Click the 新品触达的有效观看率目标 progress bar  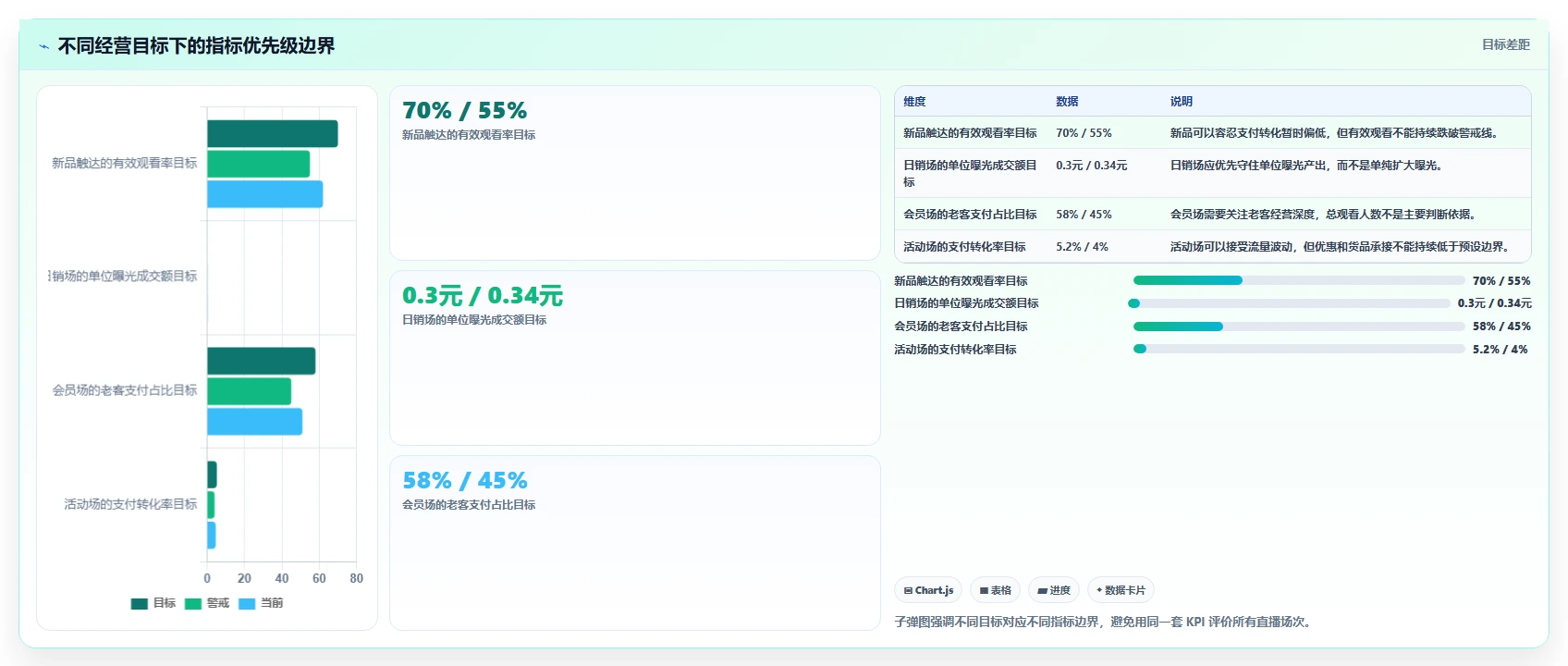tap(1299, 280)
